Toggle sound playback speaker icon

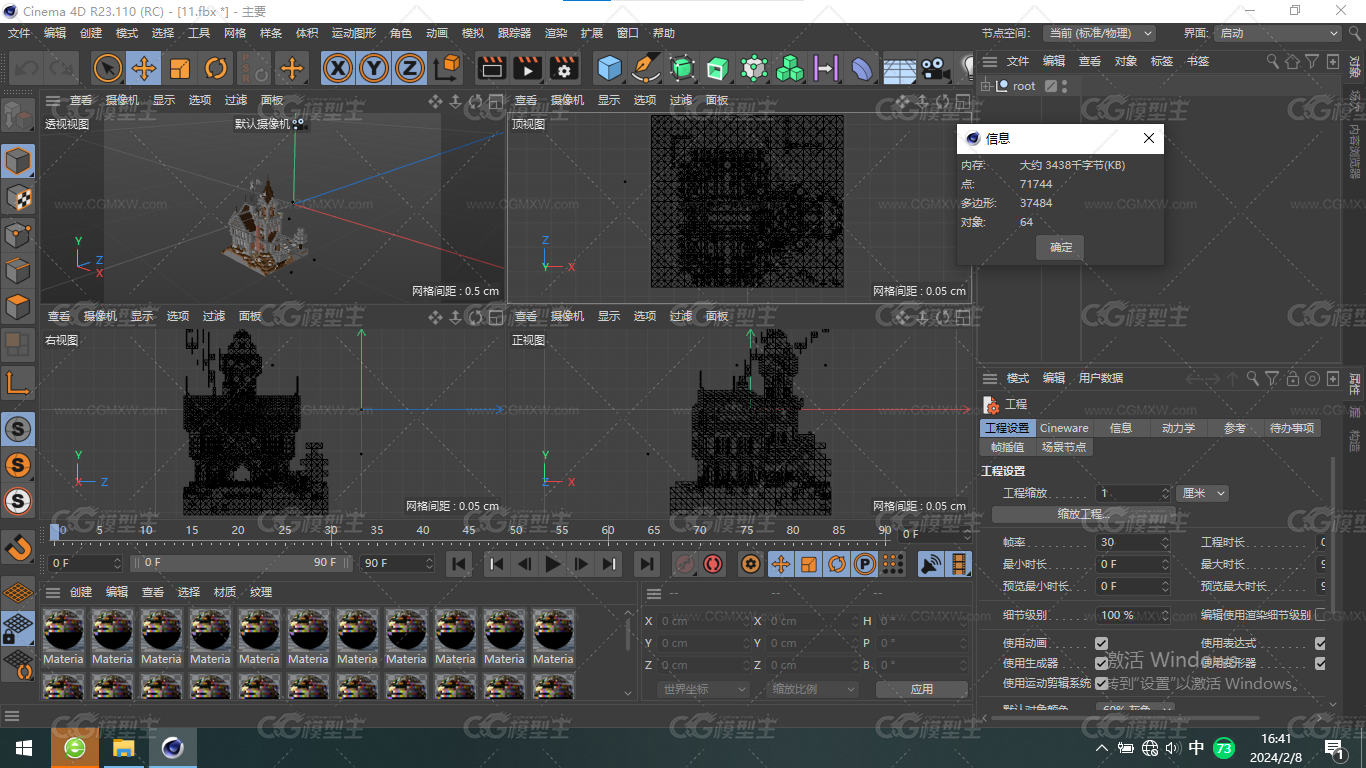[931, 564]
